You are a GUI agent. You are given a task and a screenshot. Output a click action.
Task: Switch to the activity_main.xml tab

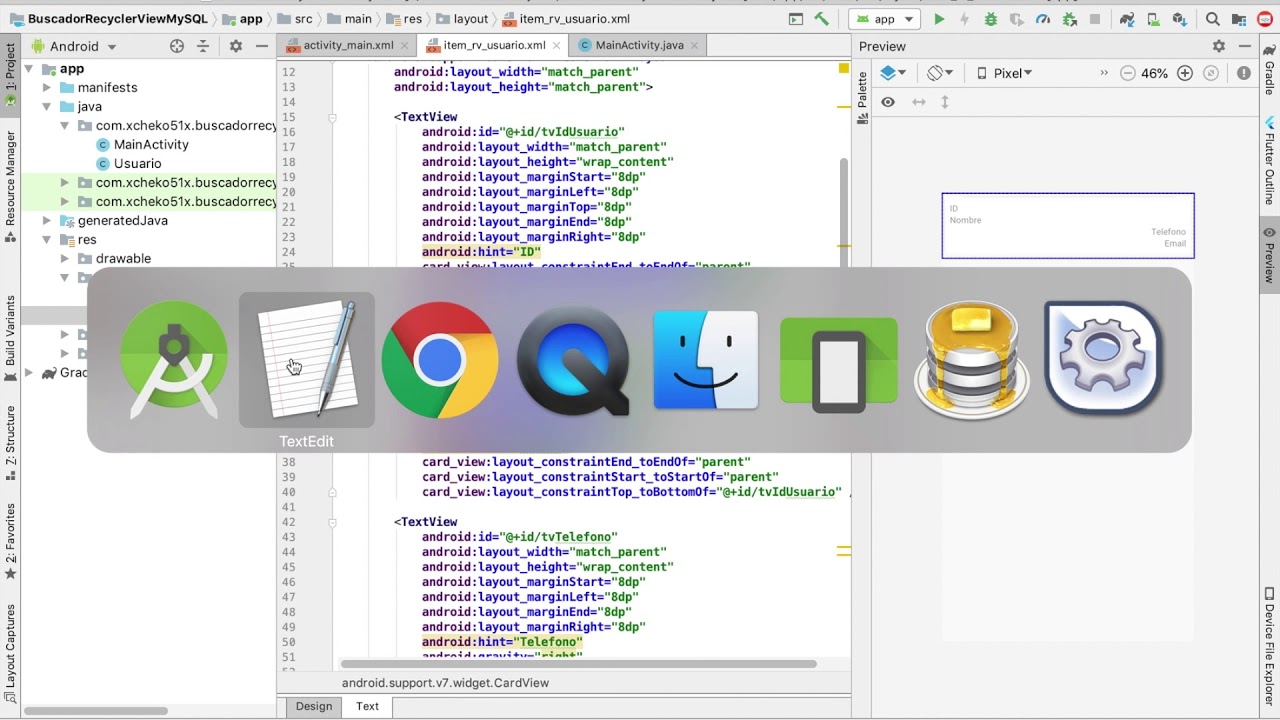(347, 45)
